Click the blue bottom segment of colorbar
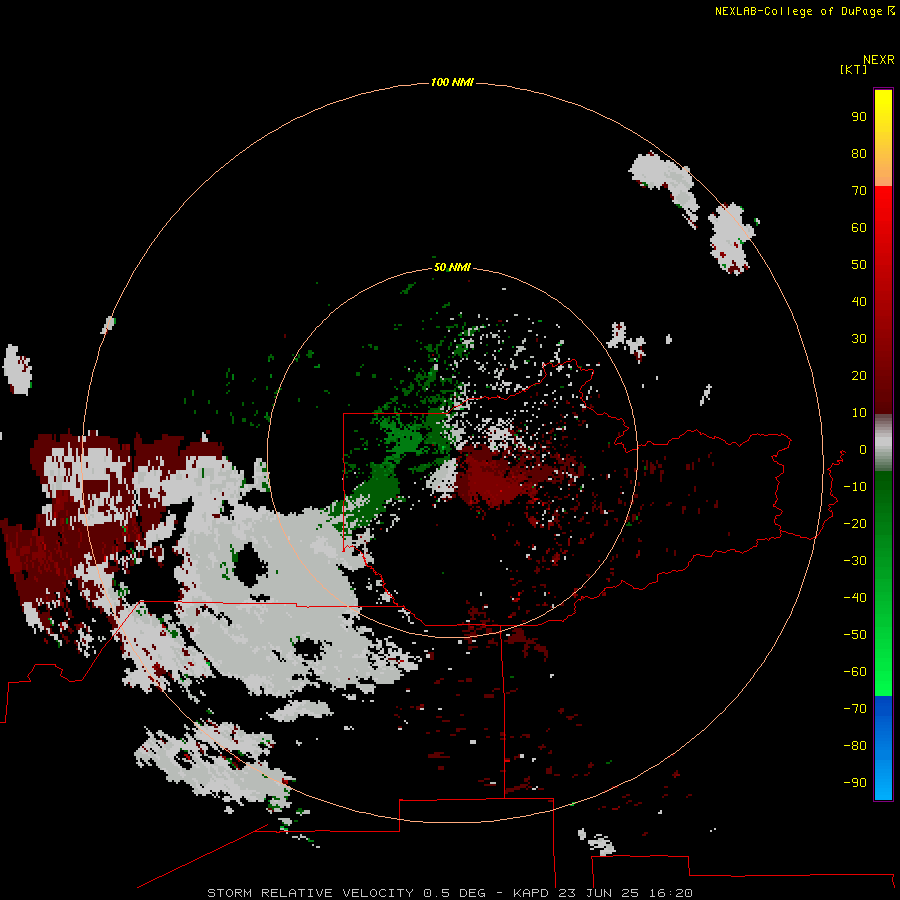The width and height of the screenshot is (900, 900). [x=883, y=748]
